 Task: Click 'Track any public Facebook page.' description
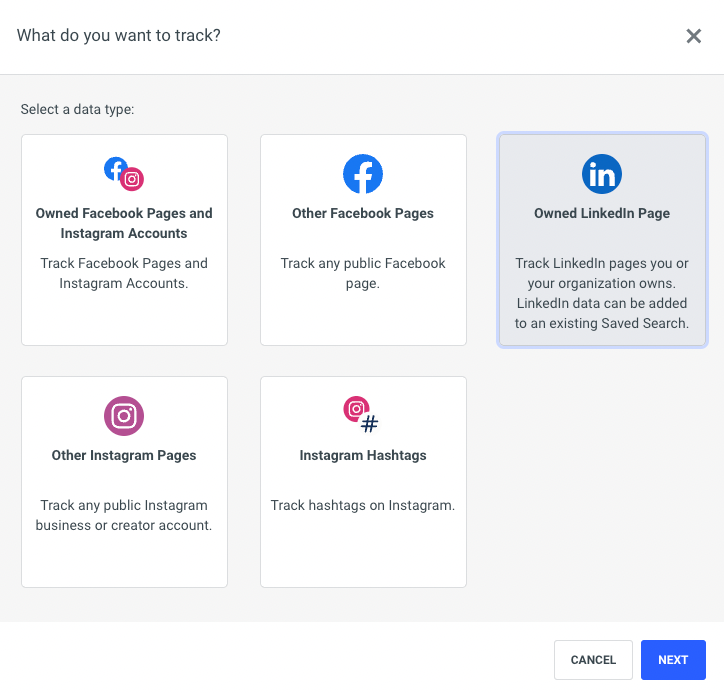coord(363,273)
